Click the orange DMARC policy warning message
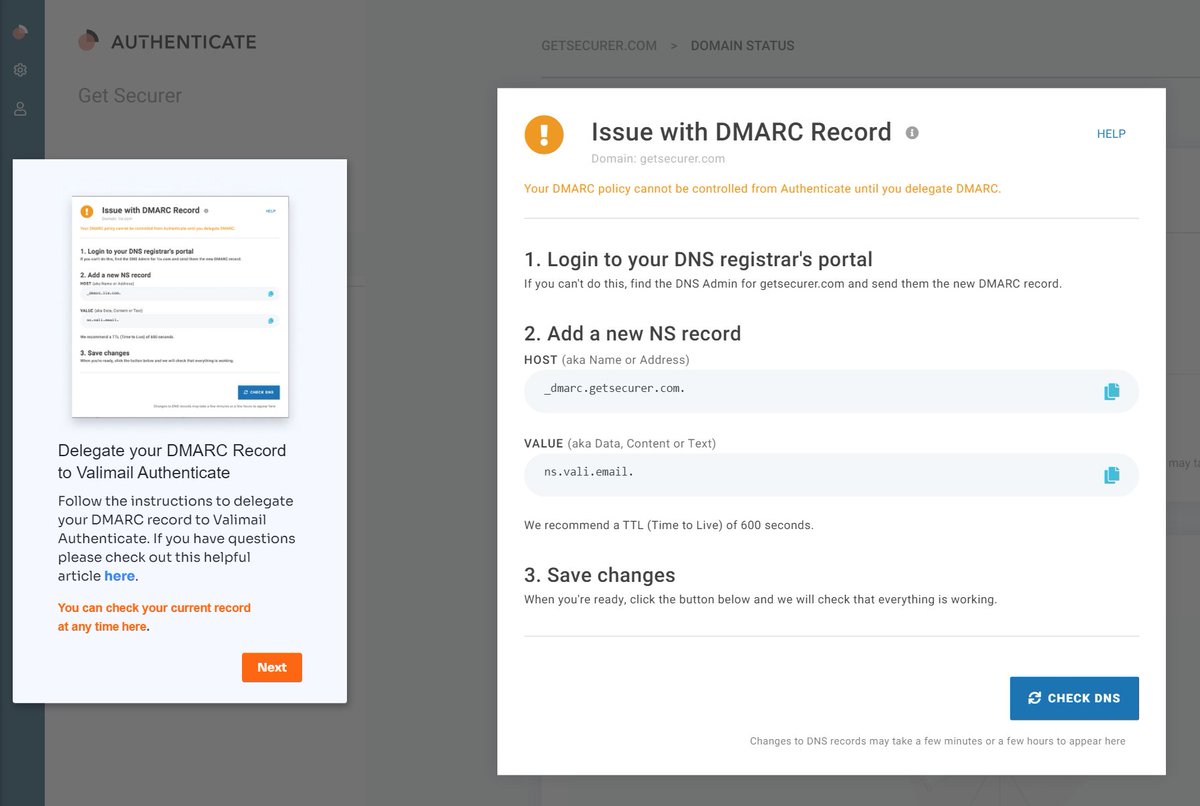The width and height of the screenshot is (1200, 806). pyautogui.click(x=762, y=188)
